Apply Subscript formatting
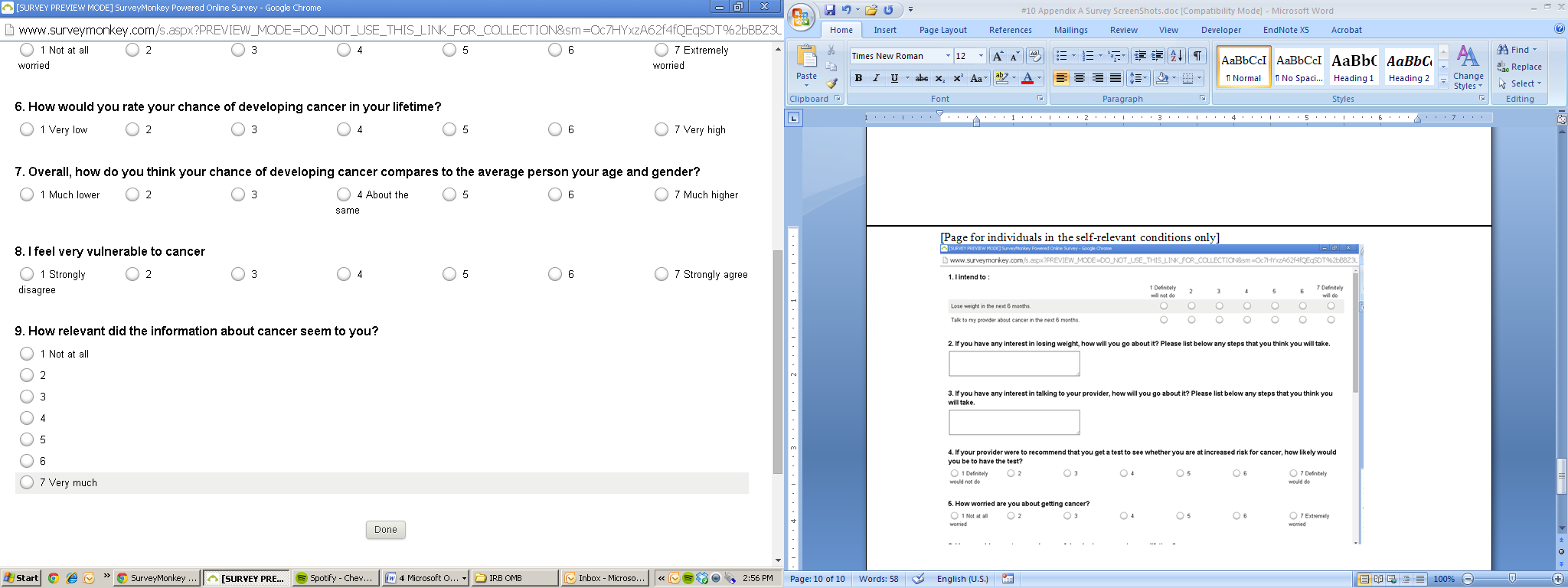1568x588 pixels. click(x=940, y=78)
